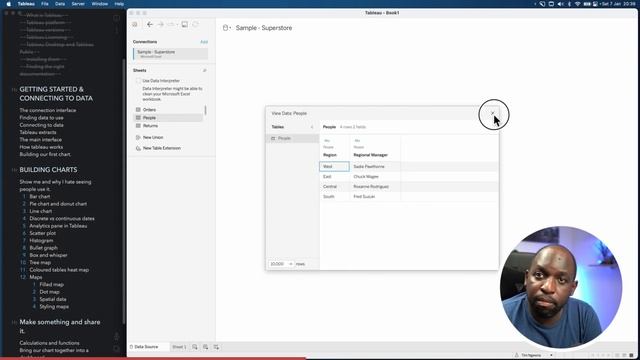This screenshot has height=360, width=640.
Task: Click the South cell
Action: coord(334,196)
